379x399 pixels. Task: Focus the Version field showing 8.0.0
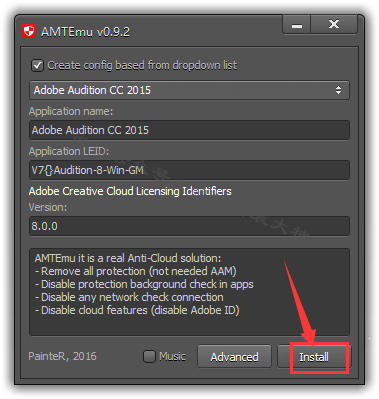click(x=189, y=226)
